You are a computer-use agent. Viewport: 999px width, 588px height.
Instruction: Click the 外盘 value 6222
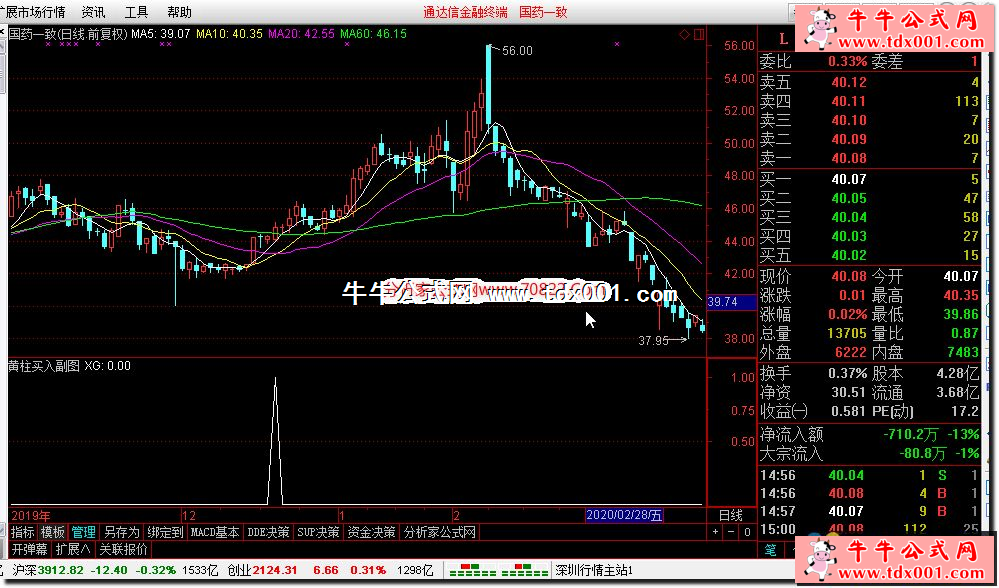click(x=849, y=352)
